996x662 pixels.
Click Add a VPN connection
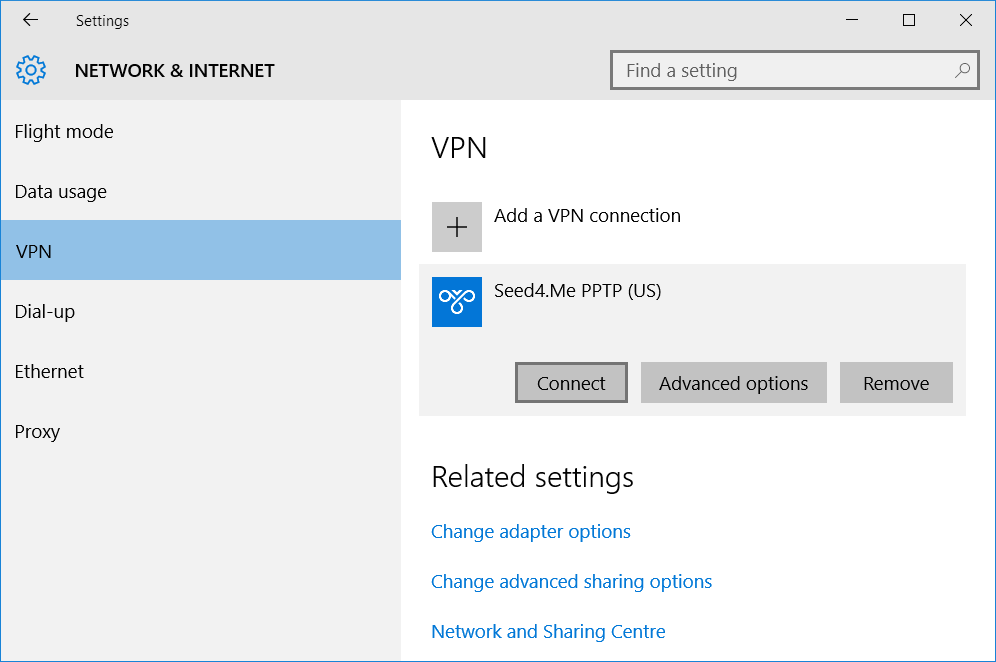[x=587, y=215]
